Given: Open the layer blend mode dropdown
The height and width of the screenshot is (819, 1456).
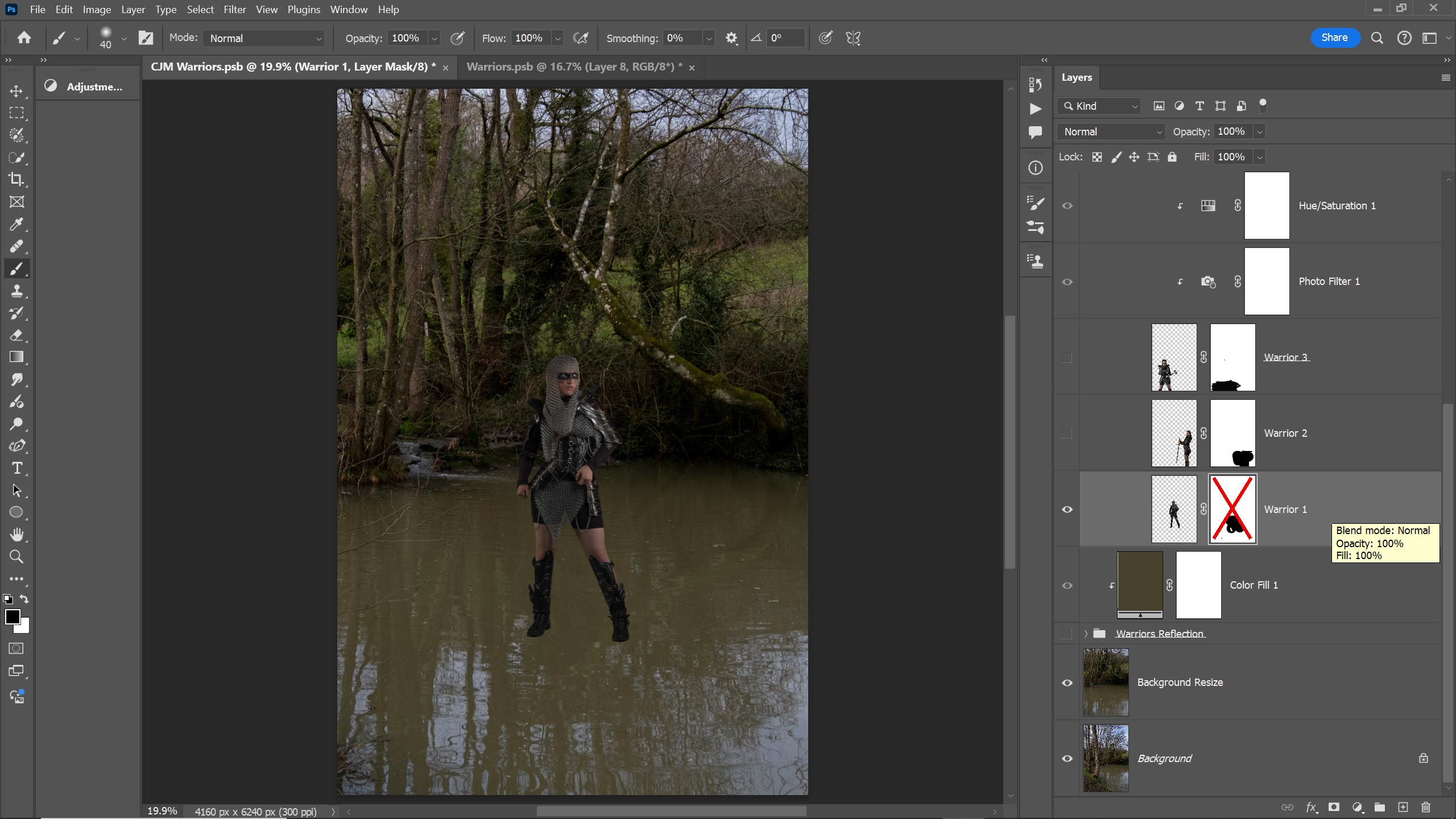Looking at the screenshot, I should pos(1111,132).
